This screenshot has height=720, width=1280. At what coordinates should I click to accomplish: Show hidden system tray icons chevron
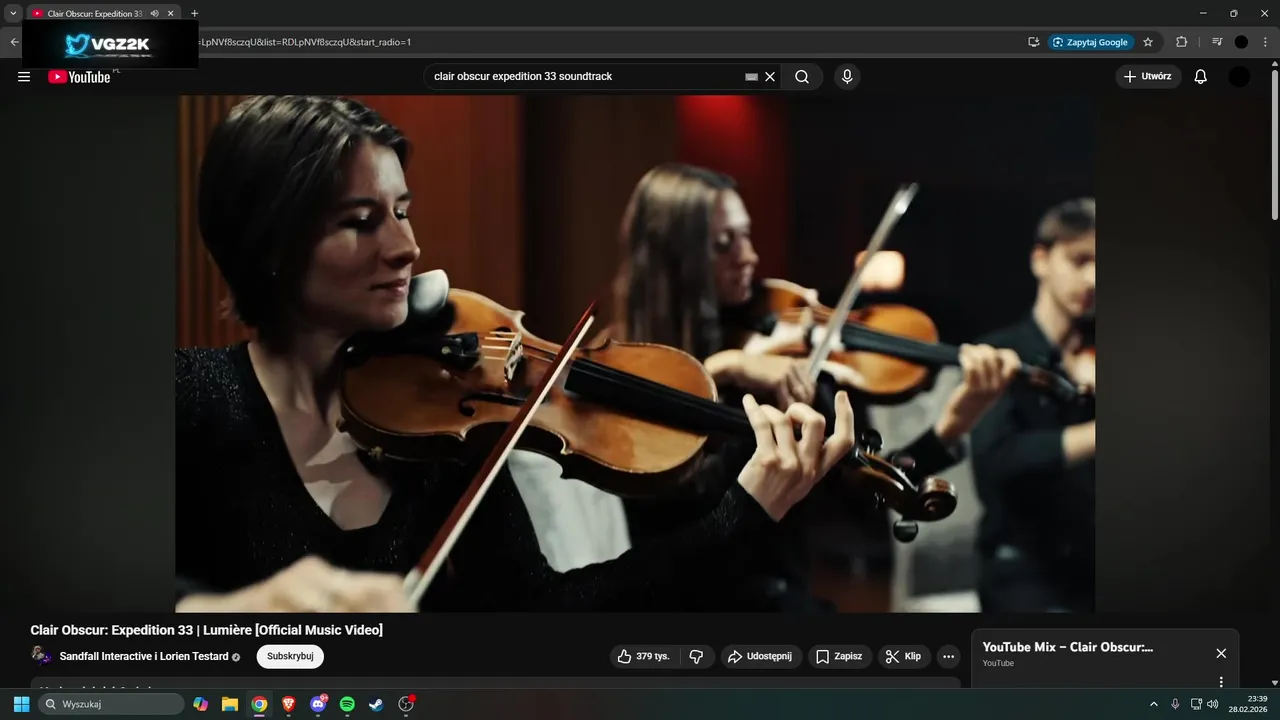click(1154, 704)
